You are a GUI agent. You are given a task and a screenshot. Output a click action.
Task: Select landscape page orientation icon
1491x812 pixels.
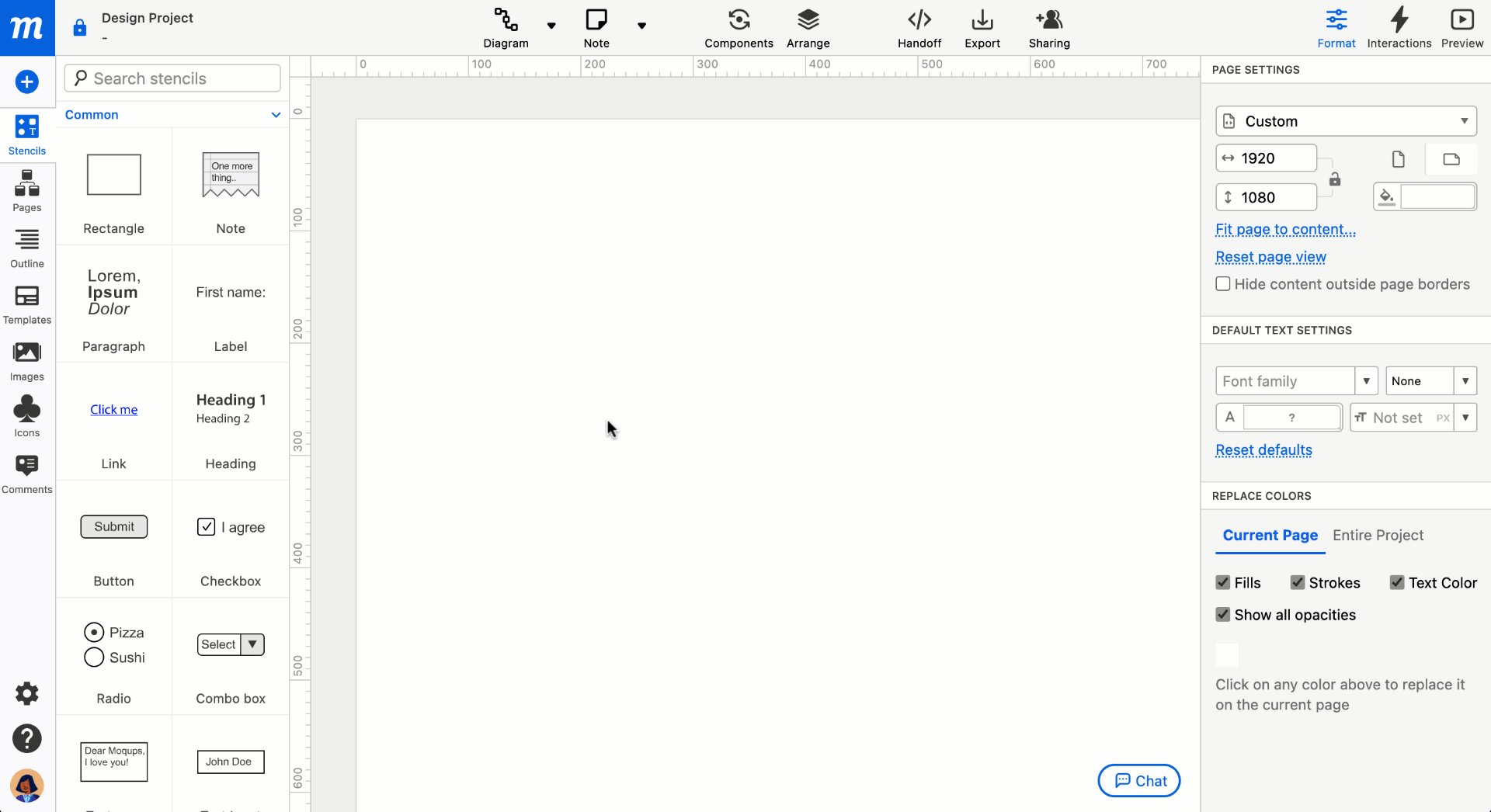click(1451, 159)
